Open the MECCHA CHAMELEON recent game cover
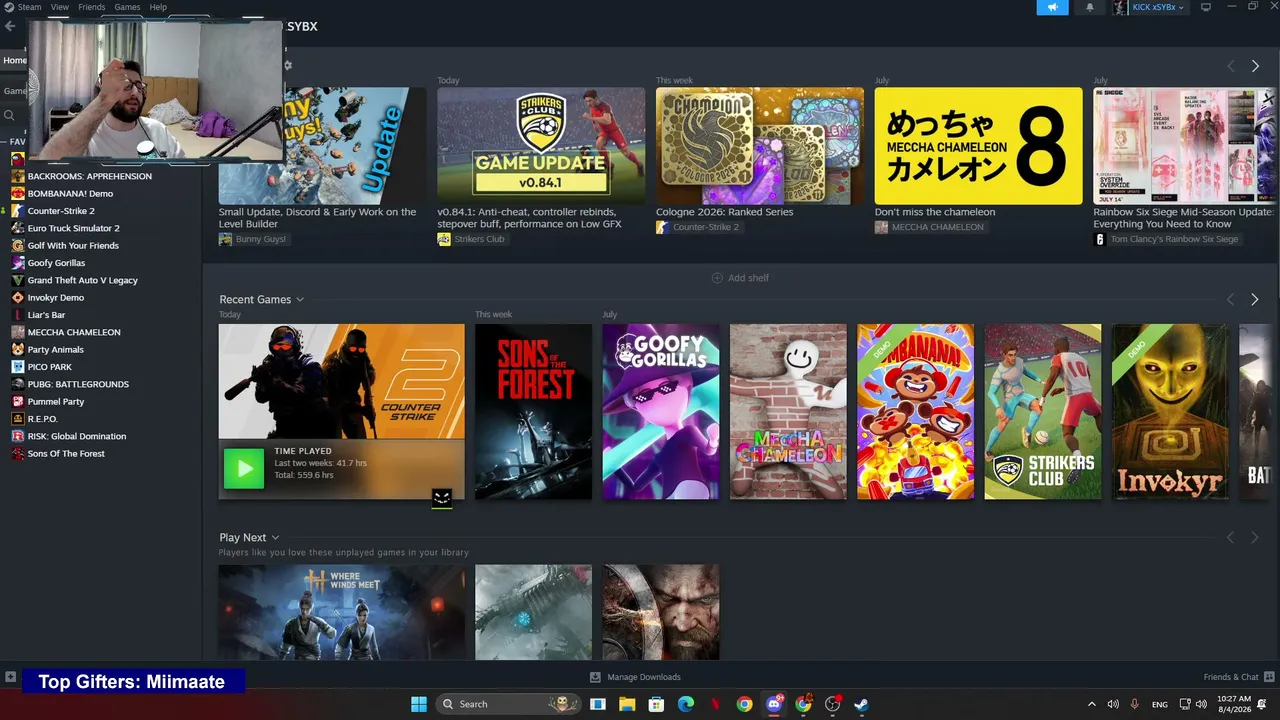 (788, 411)
